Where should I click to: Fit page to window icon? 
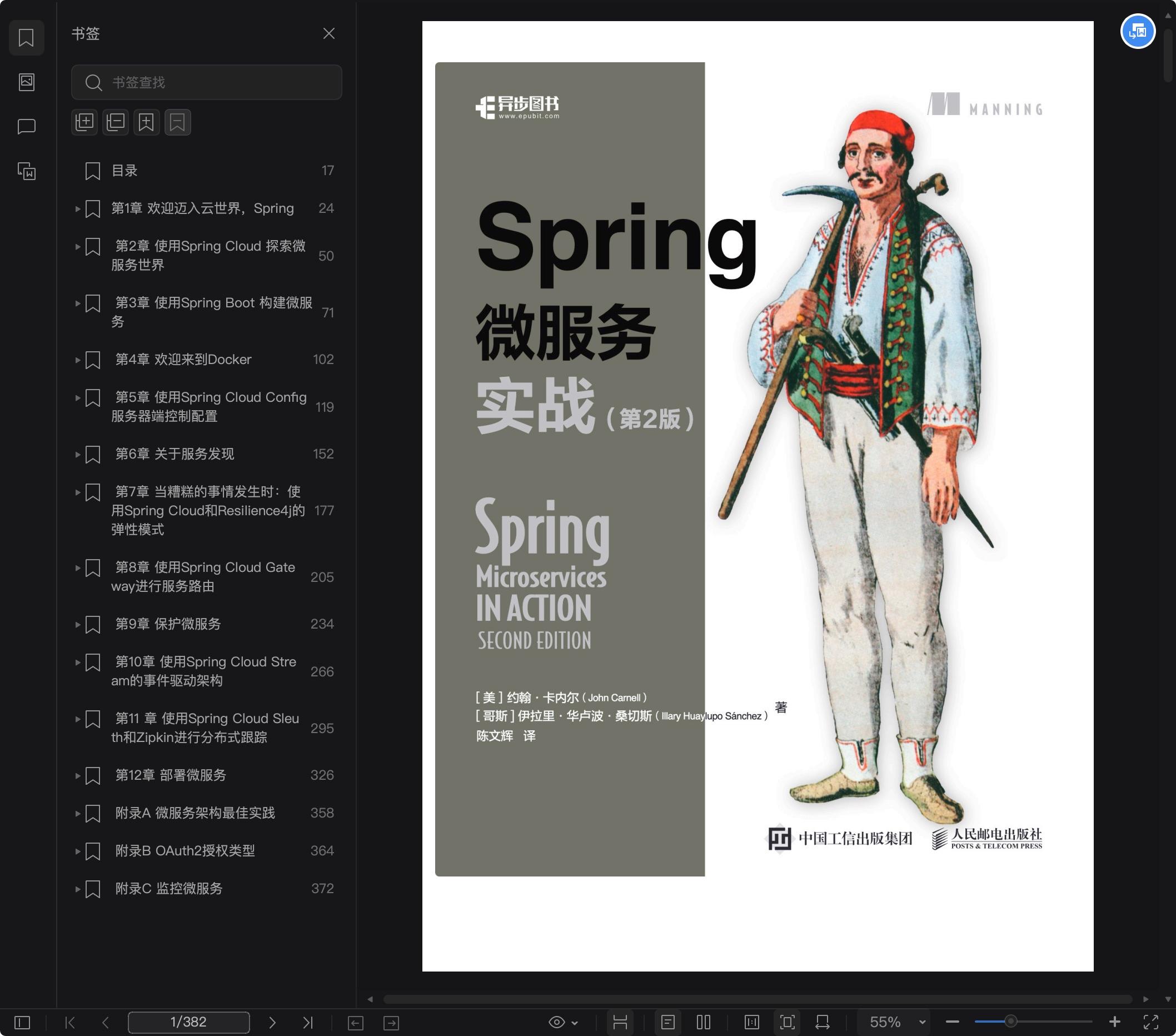pyautogui.click(x=787, y=1022)
